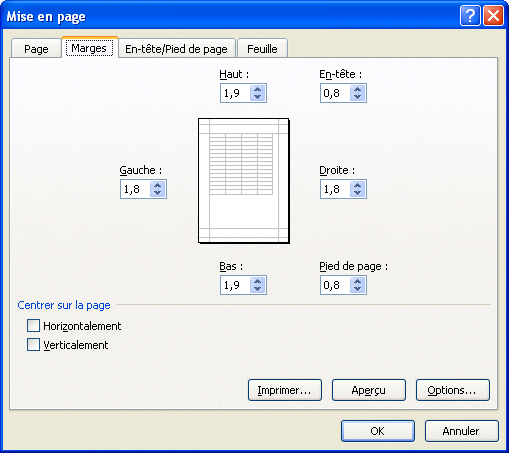
Task: Open the En-tête/Pied de page tab
Action: (177, 49)
